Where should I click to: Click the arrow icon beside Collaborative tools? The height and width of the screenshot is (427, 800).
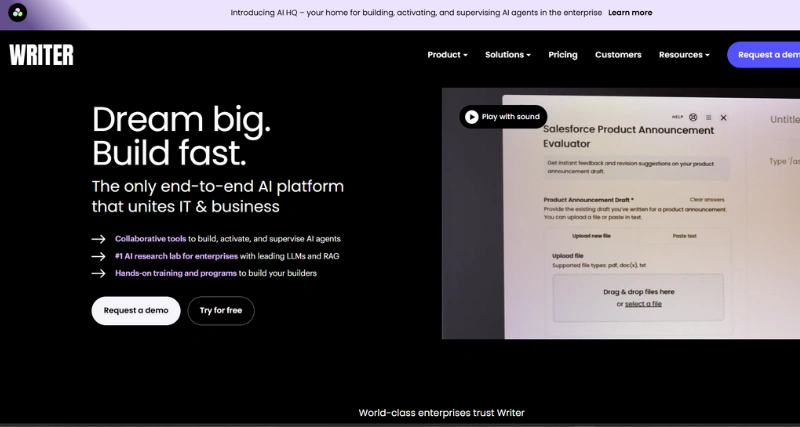pyautogui.click(x=98, y=239)
